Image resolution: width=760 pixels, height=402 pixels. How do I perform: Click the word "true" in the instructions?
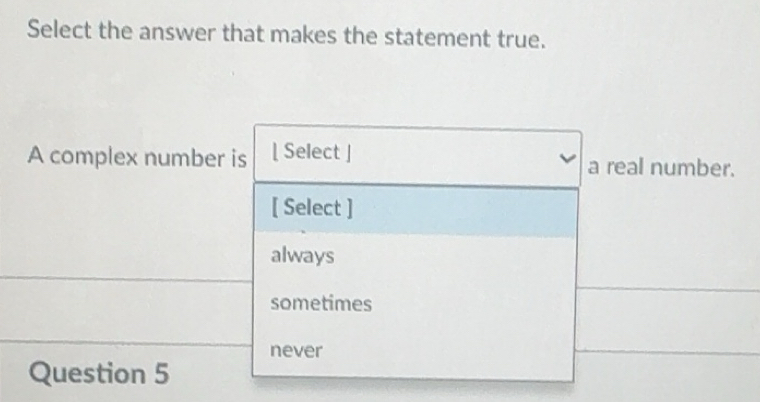(x=523, y=39)
